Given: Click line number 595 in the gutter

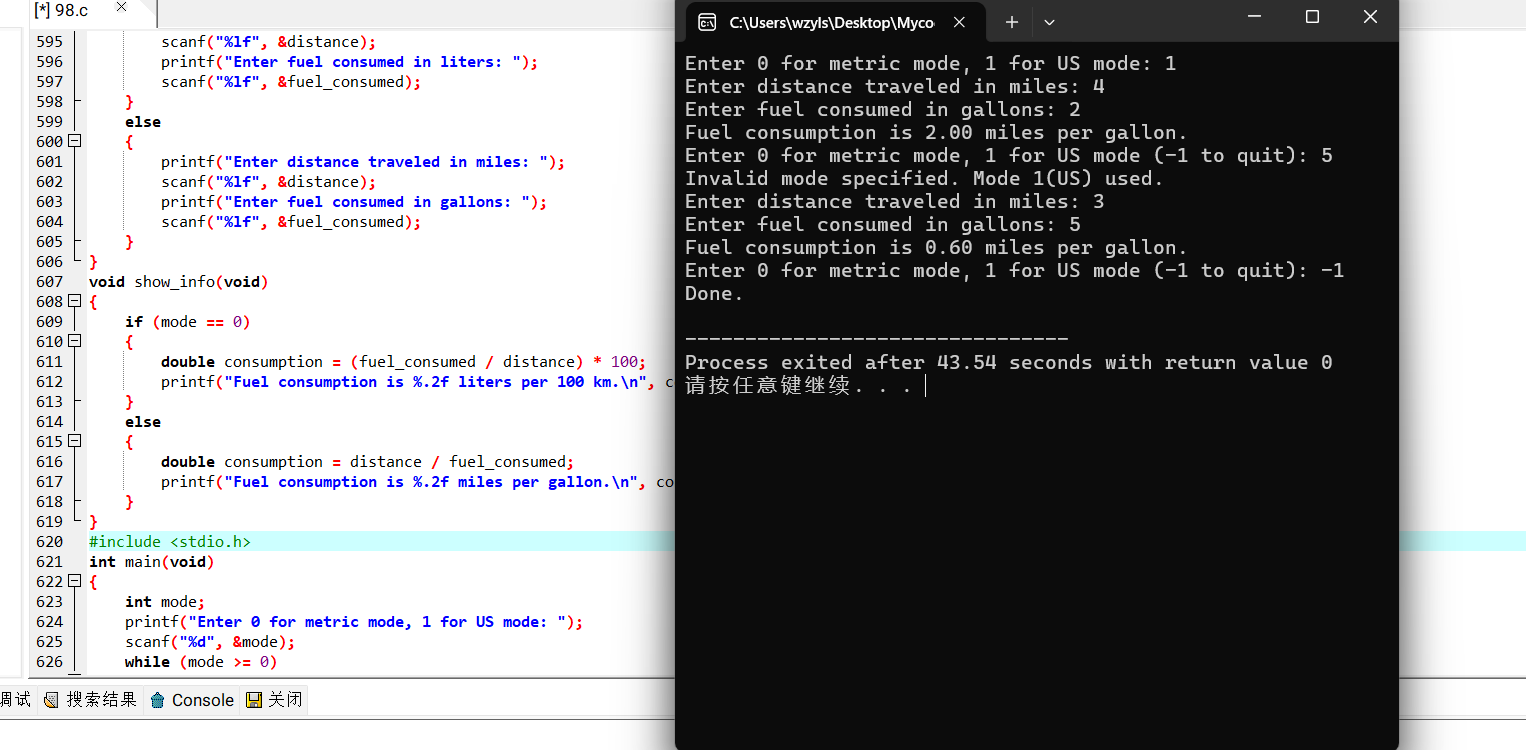Looking at the screenshot, I should pyautogui.click(x=49, y=42).
